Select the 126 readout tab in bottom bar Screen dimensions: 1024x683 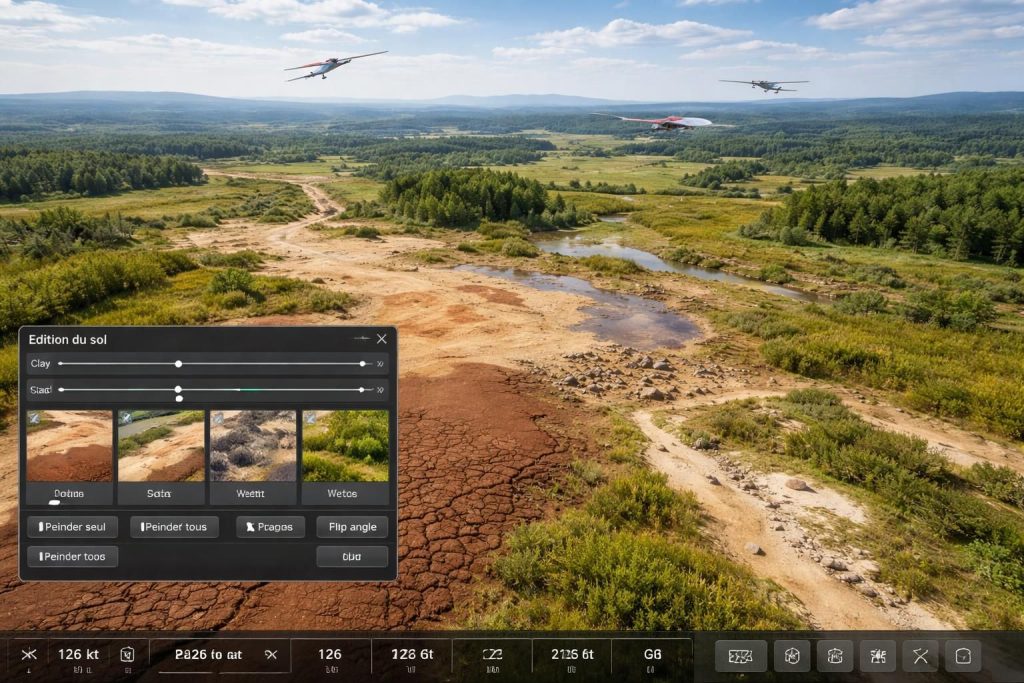[x=330, y=658]
